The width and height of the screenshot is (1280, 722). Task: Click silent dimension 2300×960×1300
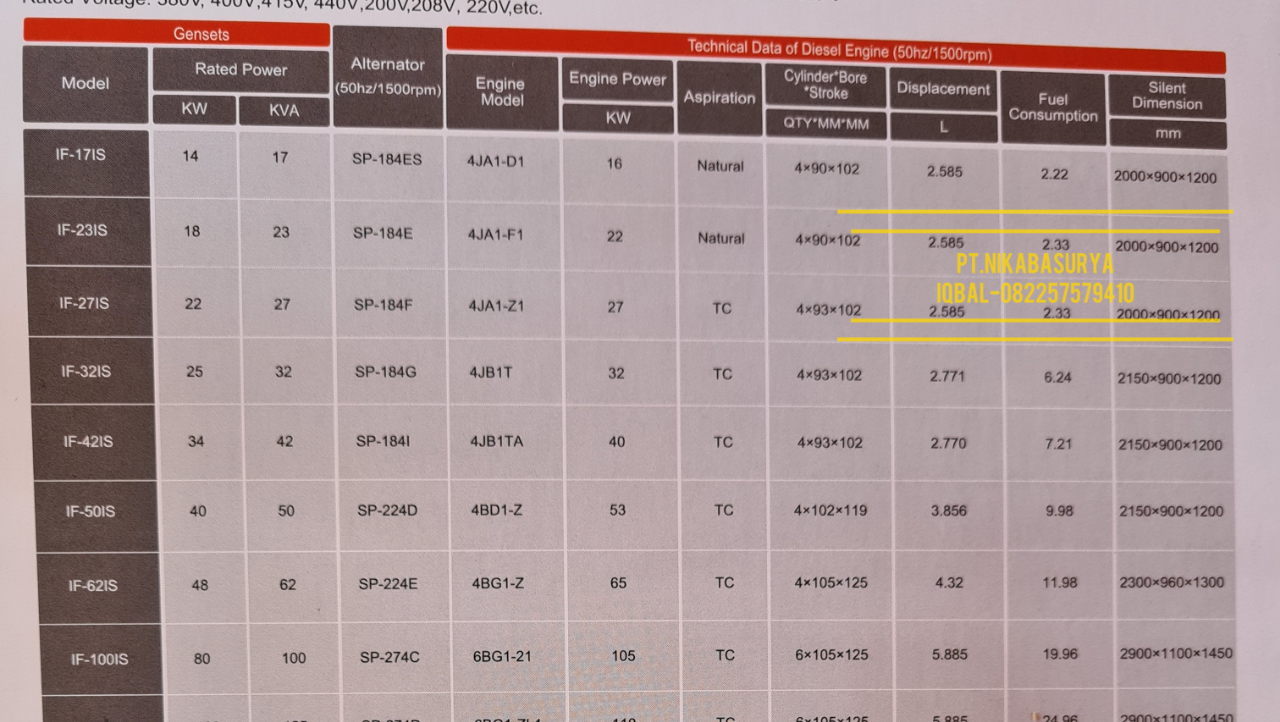coord(1172,582)
